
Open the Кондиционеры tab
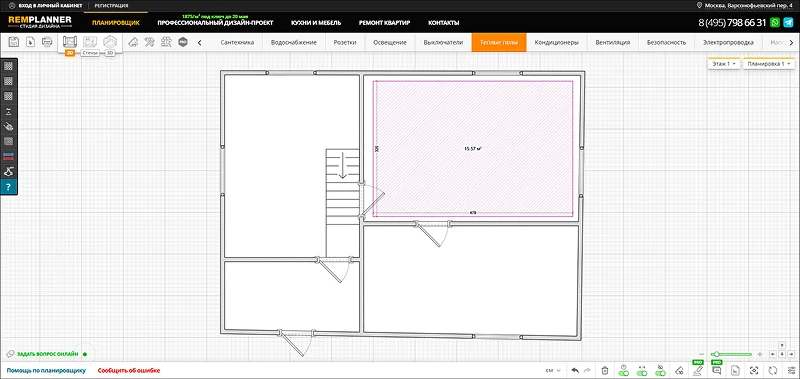click(x=556, y=42)
